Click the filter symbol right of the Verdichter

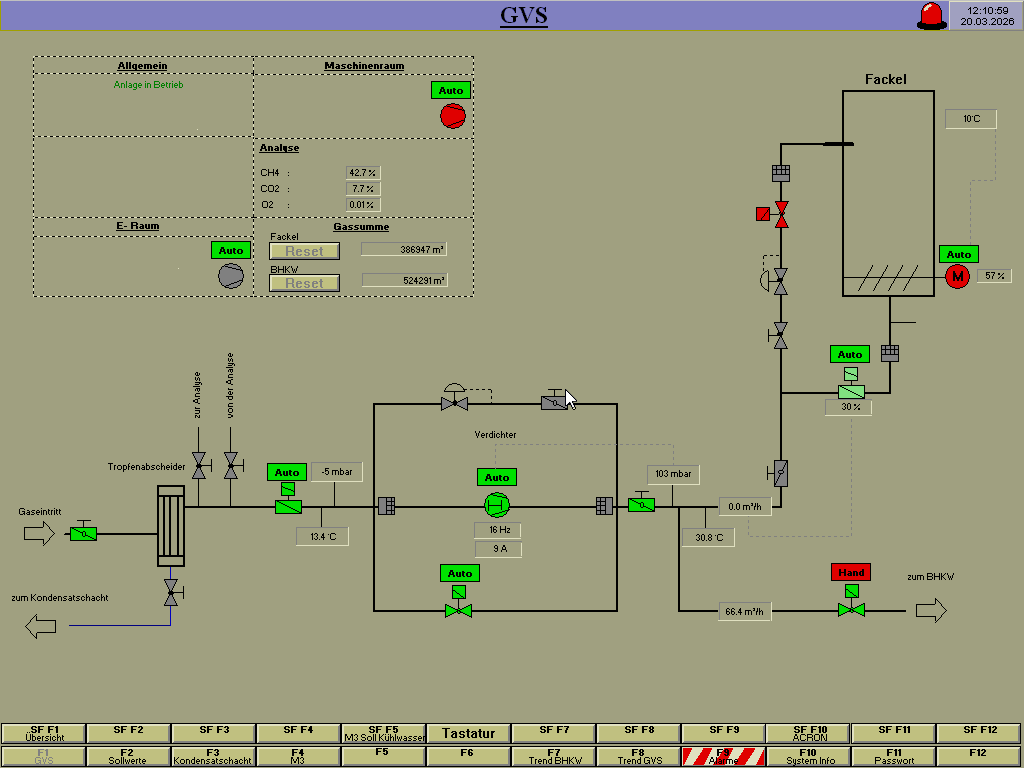[604, 505]
